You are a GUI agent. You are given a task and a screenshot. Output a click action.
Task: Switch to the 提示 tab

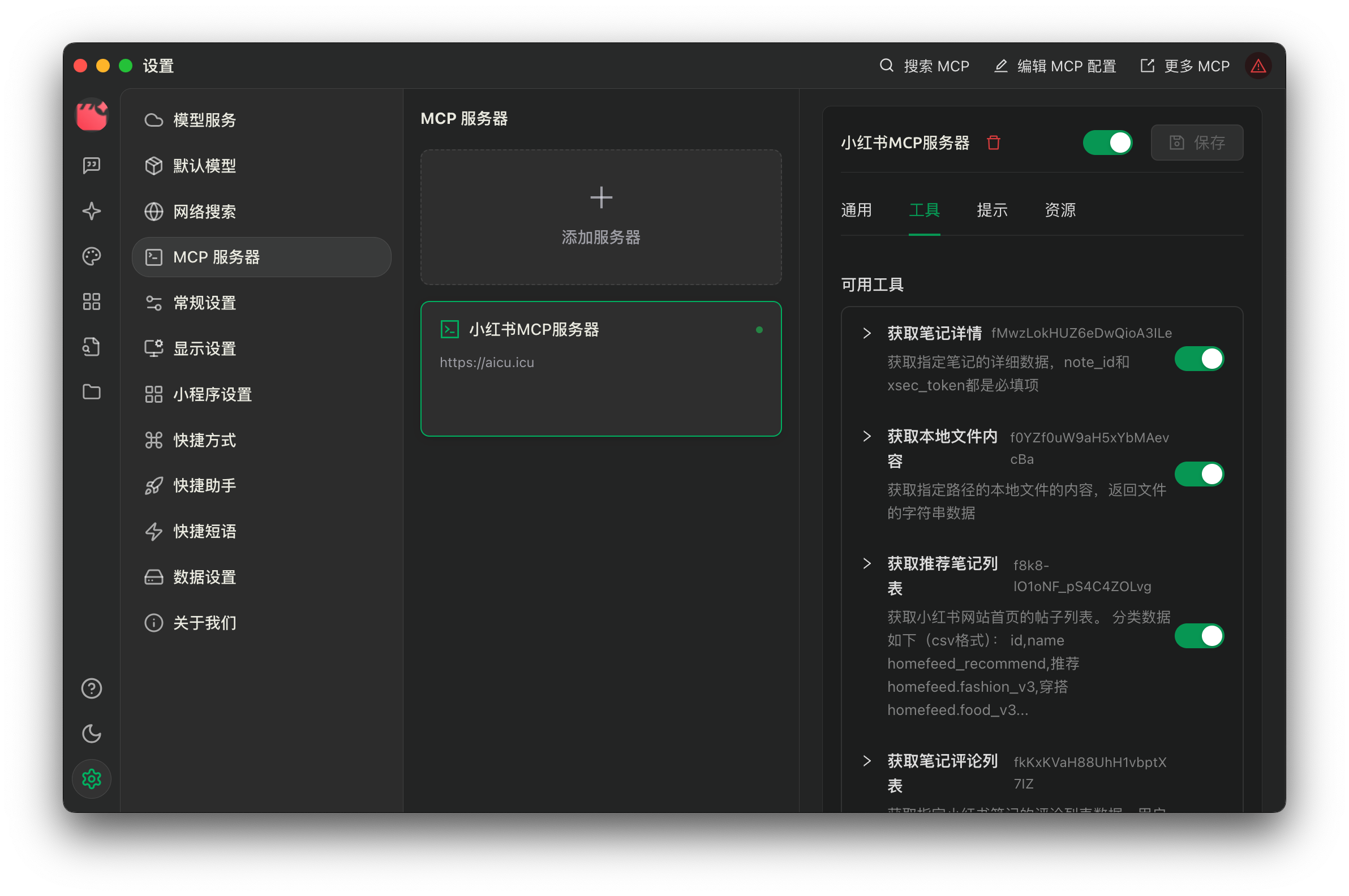tap(992, 210)
